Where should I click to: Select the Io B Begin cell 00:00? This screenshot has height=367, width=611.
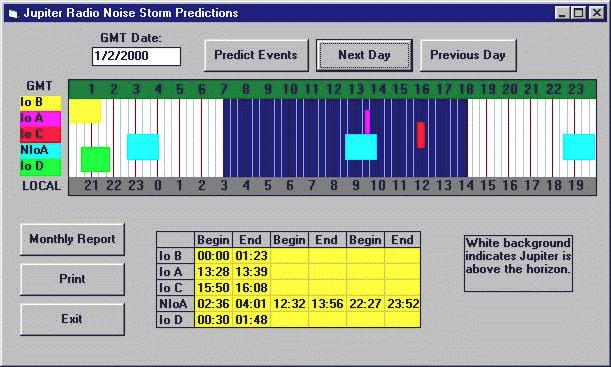click(x=213, y=256)
